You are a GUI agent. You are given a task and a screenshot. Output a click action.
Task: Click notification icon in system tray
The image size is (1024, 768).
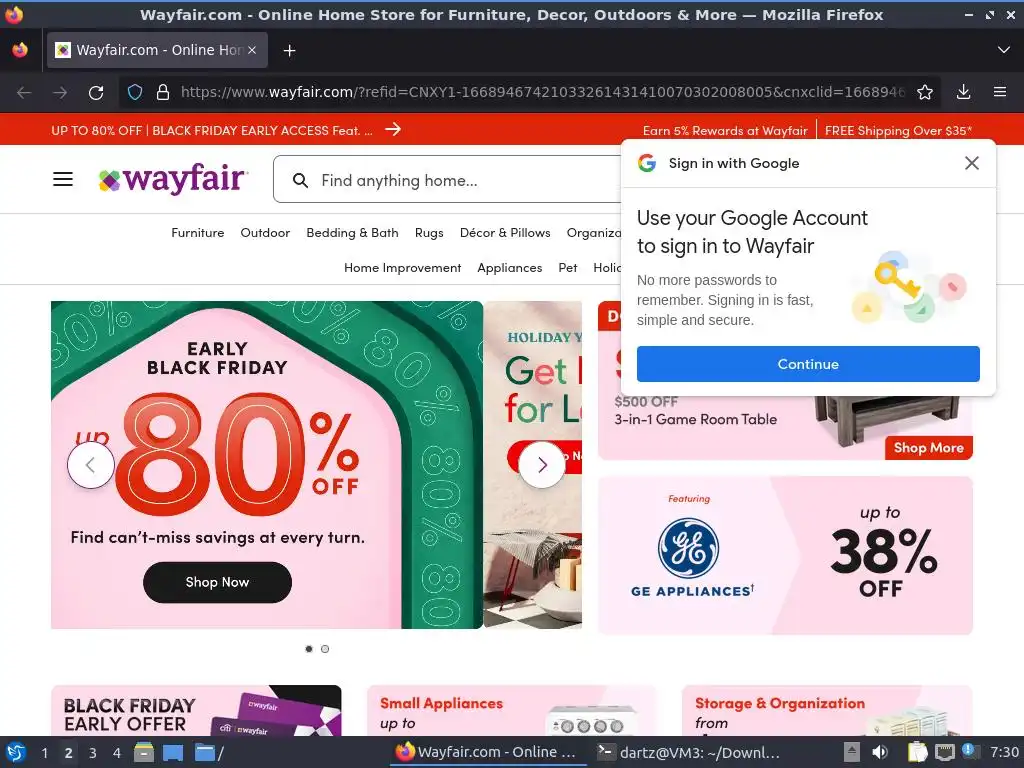tap(969, 751)
